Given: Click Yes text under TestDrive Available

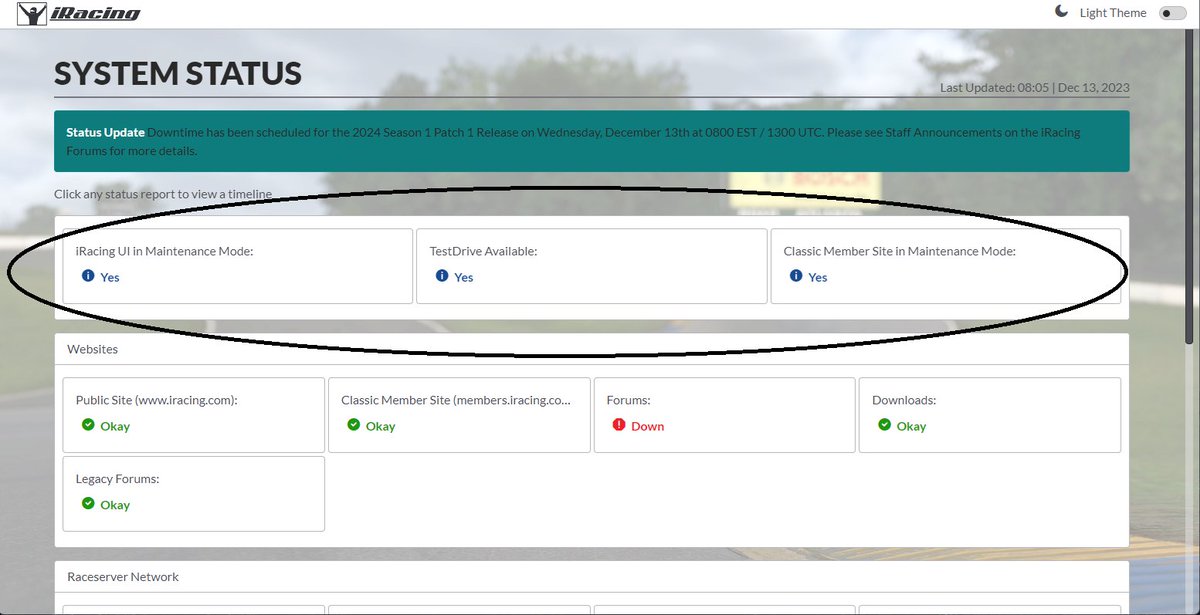Looking at the screenshot, I should pos(464,277).
